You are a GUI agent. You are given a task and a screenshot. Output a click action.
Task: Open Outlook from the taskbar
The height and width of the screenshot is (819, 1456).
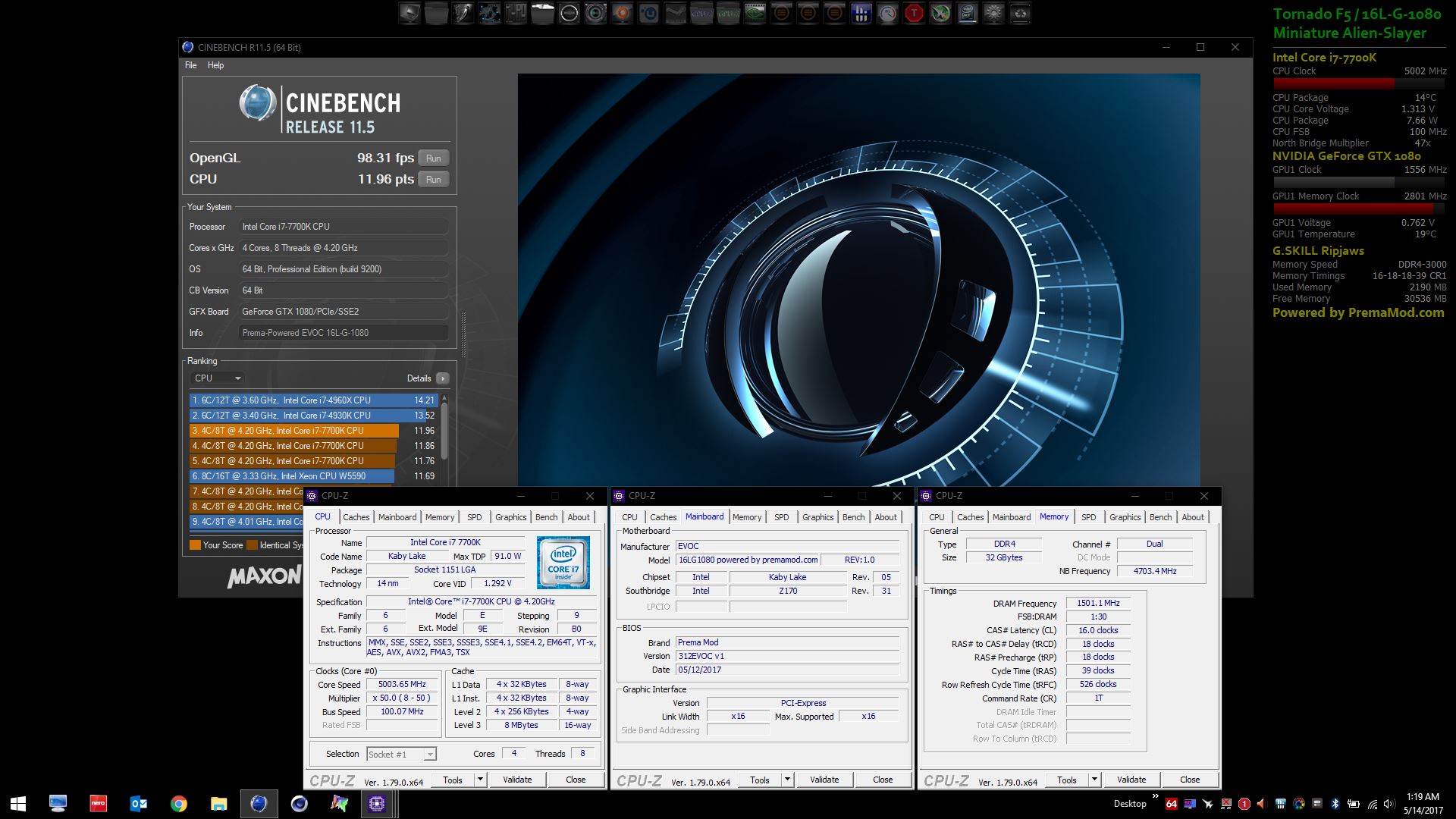click(138, 804)
